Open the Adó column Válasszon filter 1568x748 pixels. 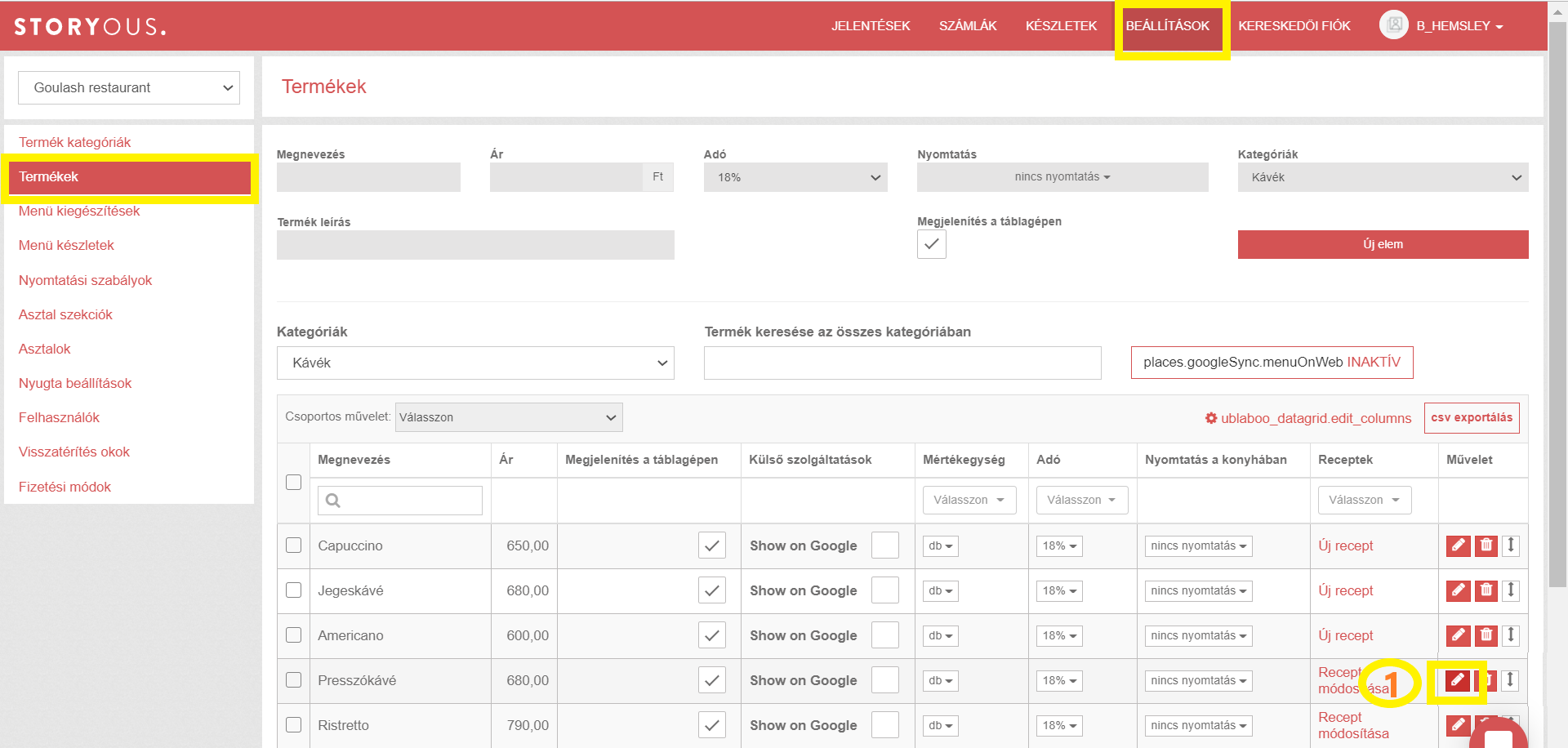(1082, 500)
